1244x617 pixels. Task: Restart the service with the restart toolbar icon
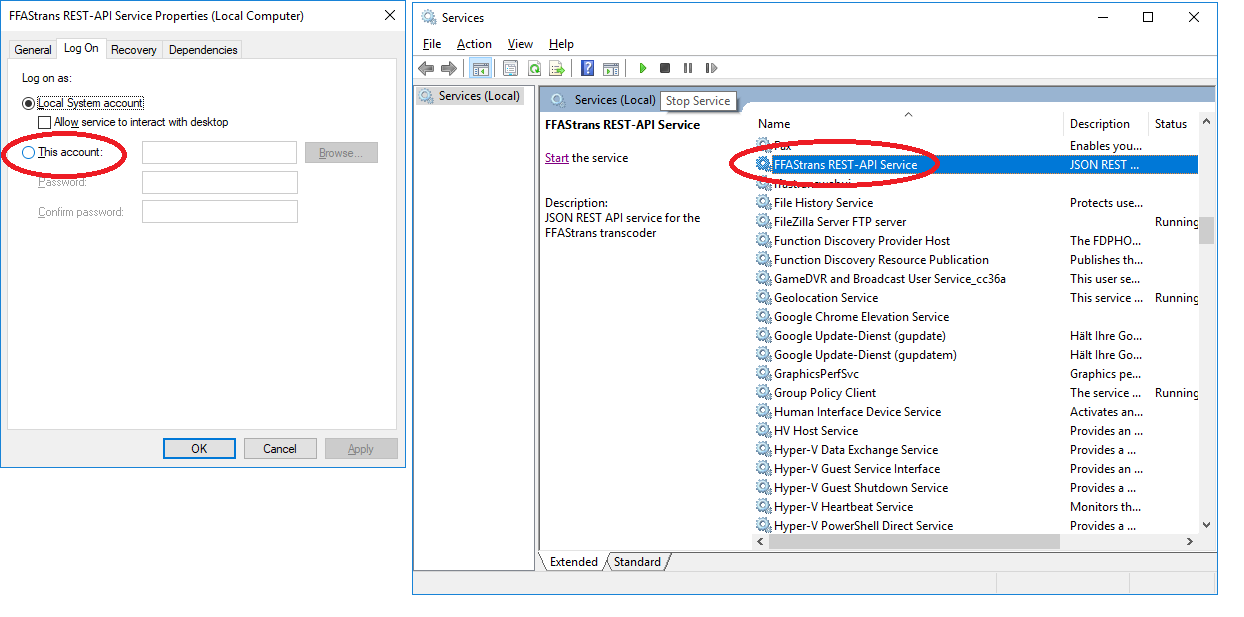[x=711, y=68]
